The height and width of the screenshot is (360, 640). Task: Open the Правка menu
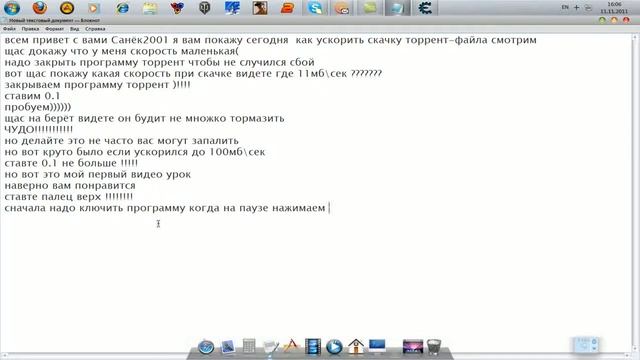[30, 29]
